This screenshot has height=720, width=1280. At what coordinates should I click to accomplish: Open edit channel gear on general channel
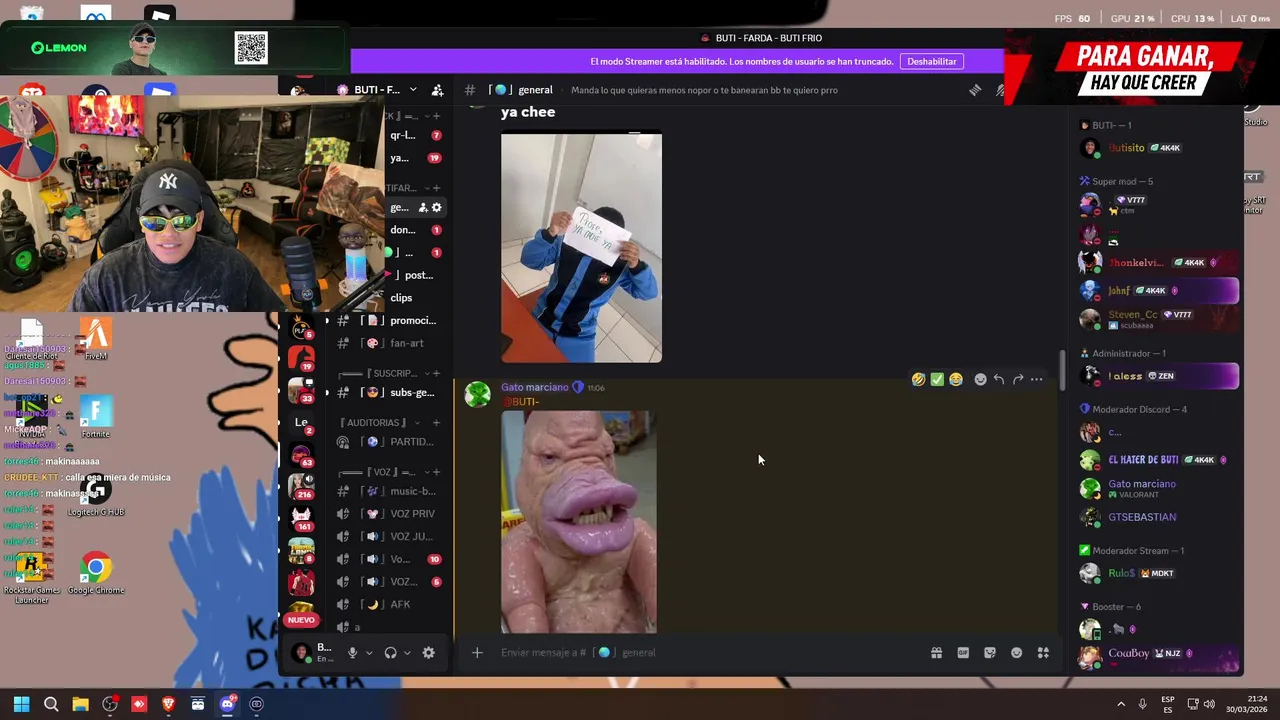click(437, 208)
